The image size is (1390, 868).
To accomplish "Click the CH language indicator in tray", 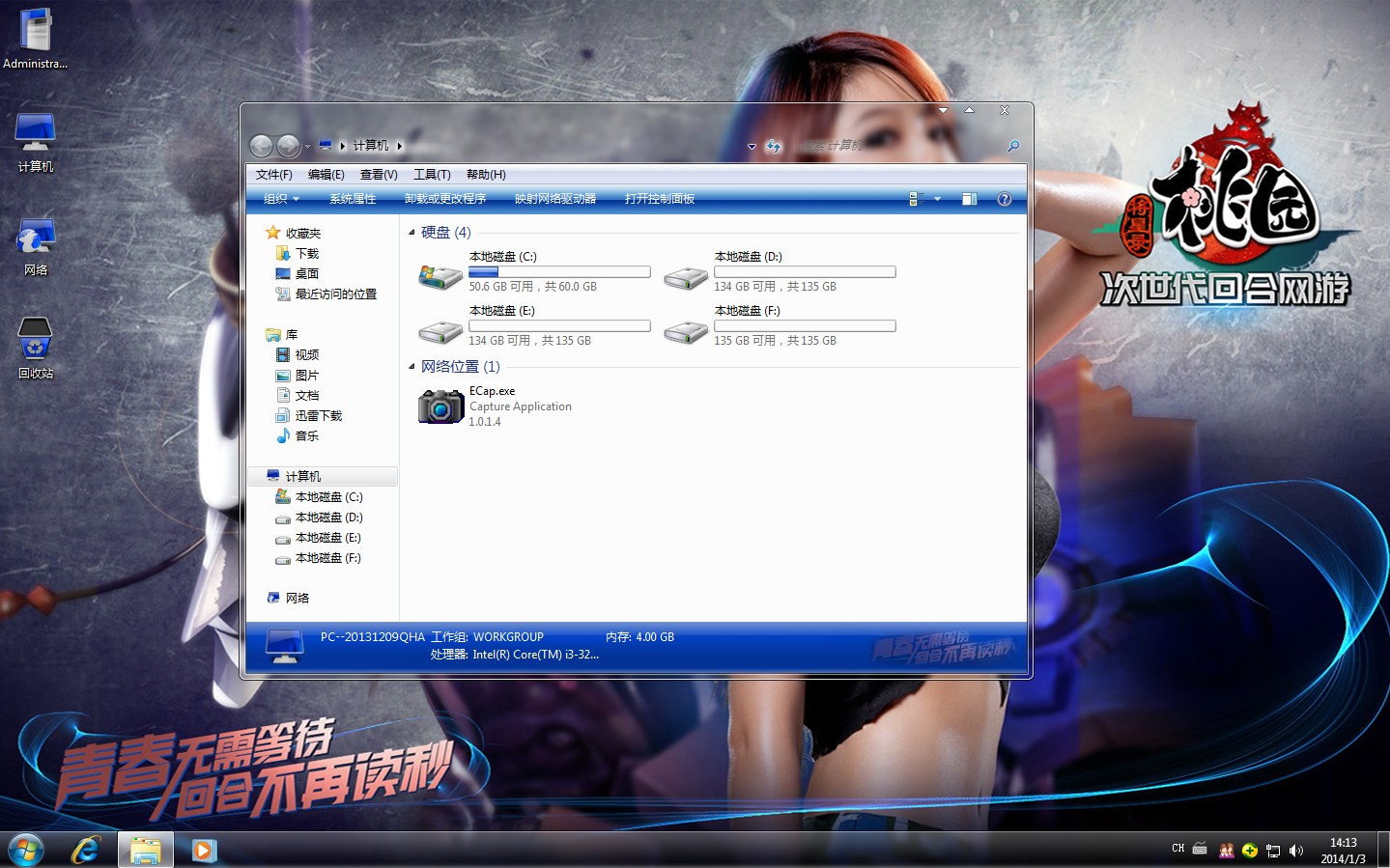I will 1178,849.
